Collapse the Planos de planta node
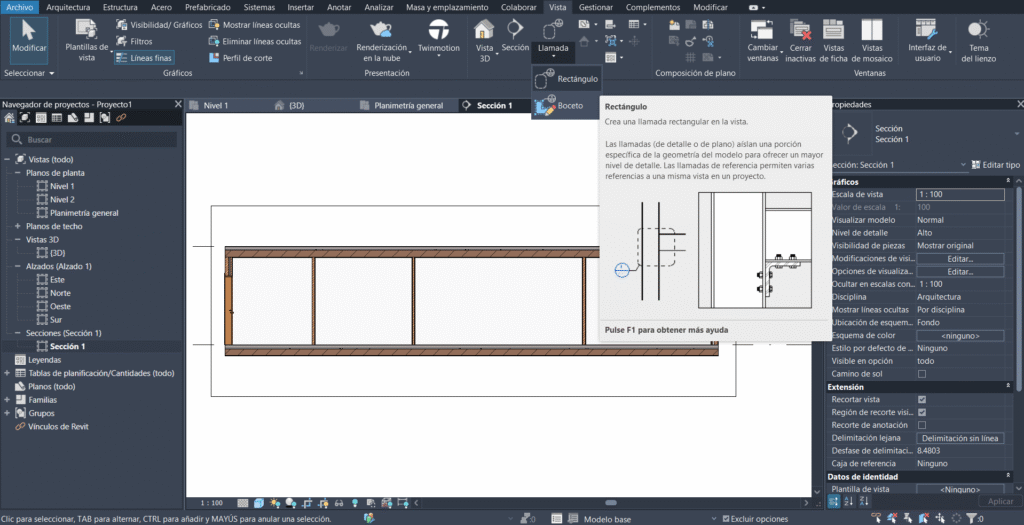The width and height of the screenshot is (1024, 525). click(x=18, y=173)
